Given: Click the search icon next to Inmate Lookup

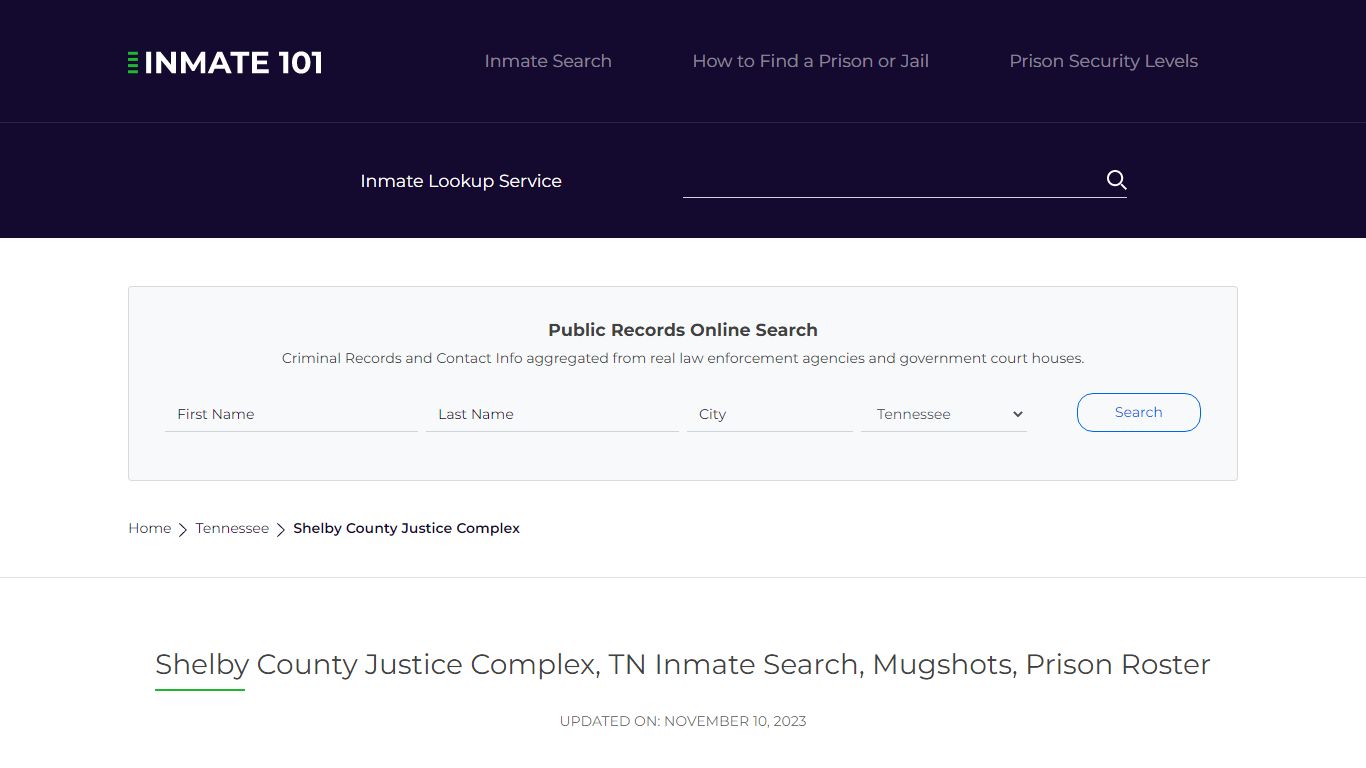Looking at the screenshot, I should 1116,180.
